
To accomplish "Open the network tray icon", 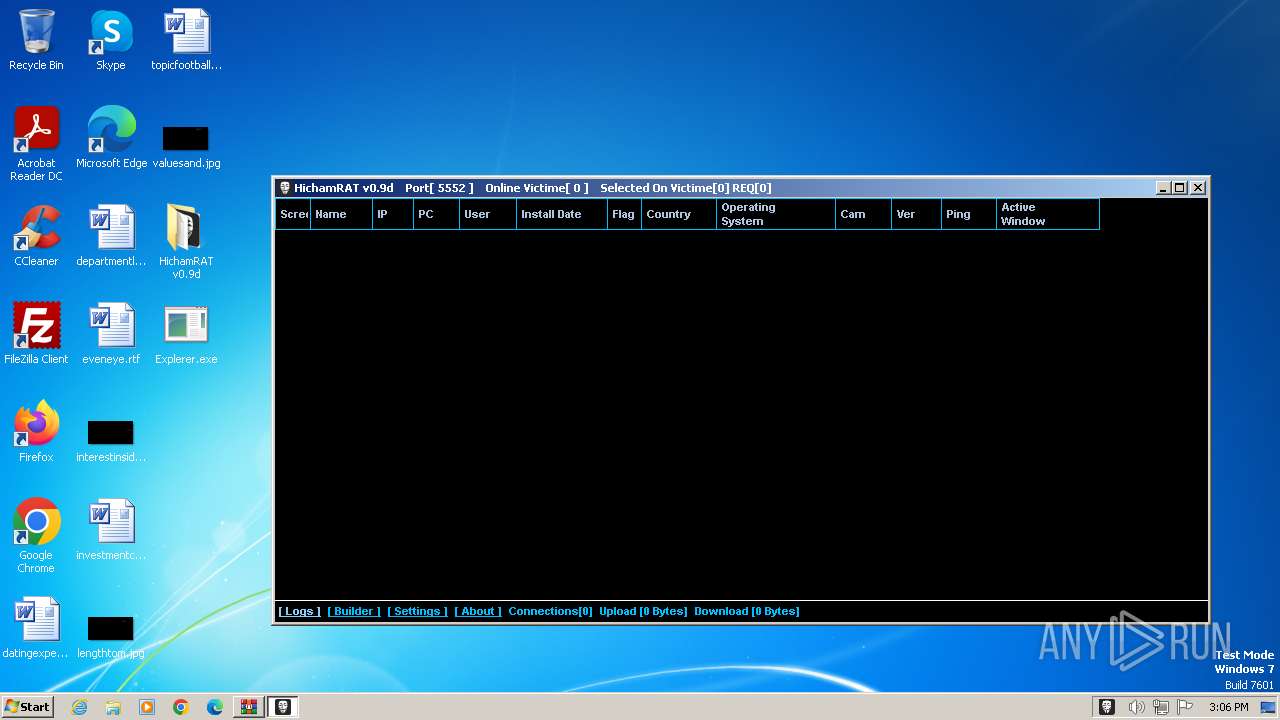I will tap(1160, 707).
